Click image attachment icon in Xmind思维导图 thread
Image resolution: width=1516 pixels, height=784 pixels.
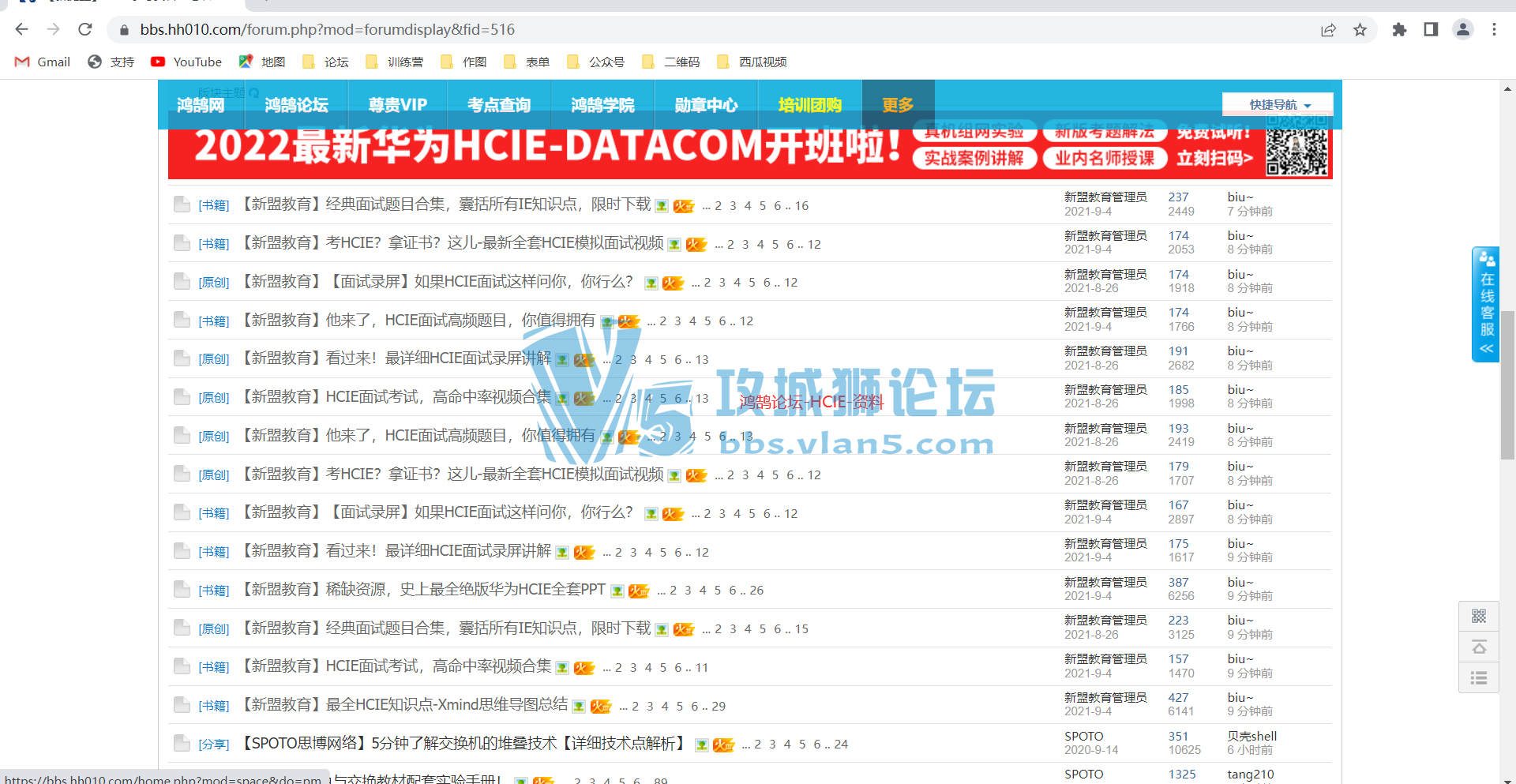point(579,707)
